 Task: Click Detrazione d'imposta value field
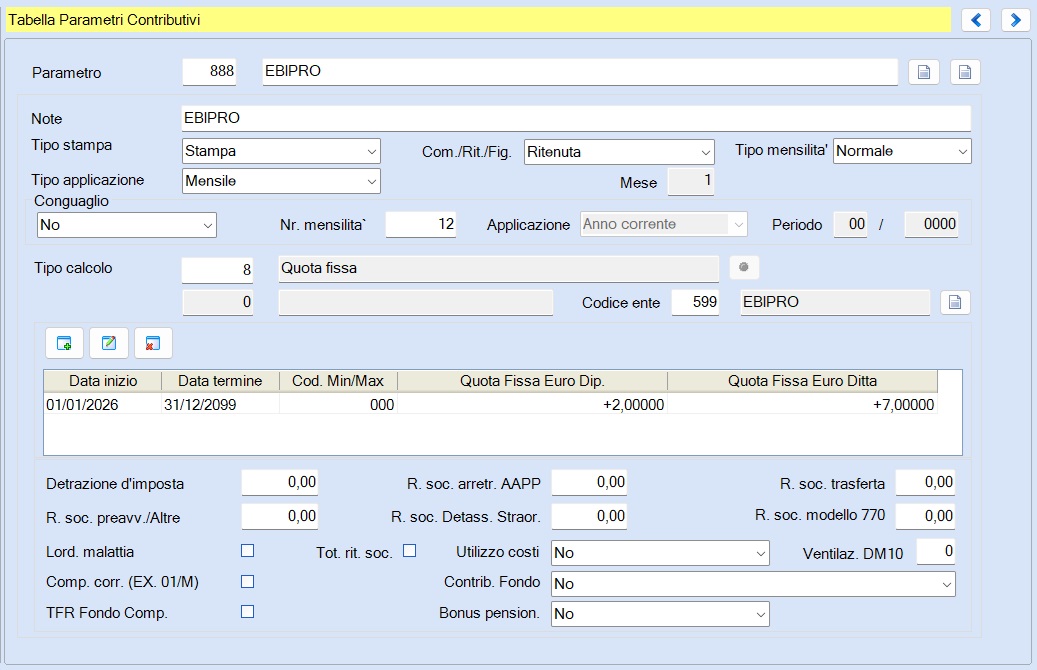point(280,483)
